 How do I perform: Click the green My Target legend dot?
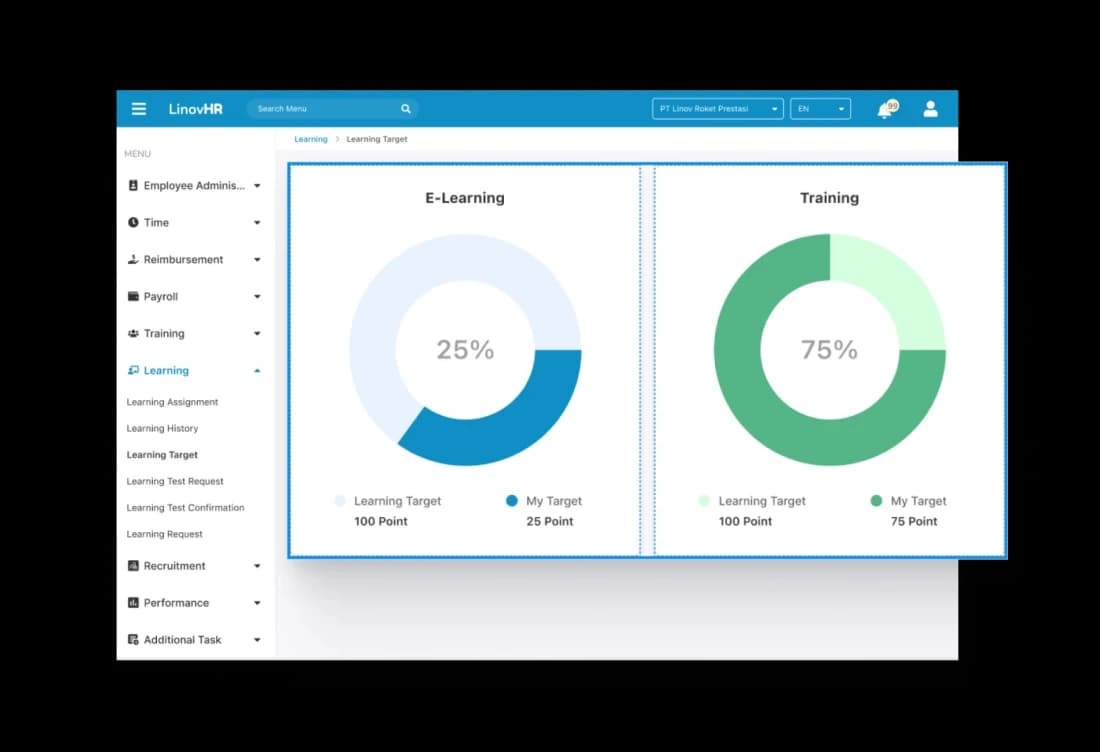[876, 500]
